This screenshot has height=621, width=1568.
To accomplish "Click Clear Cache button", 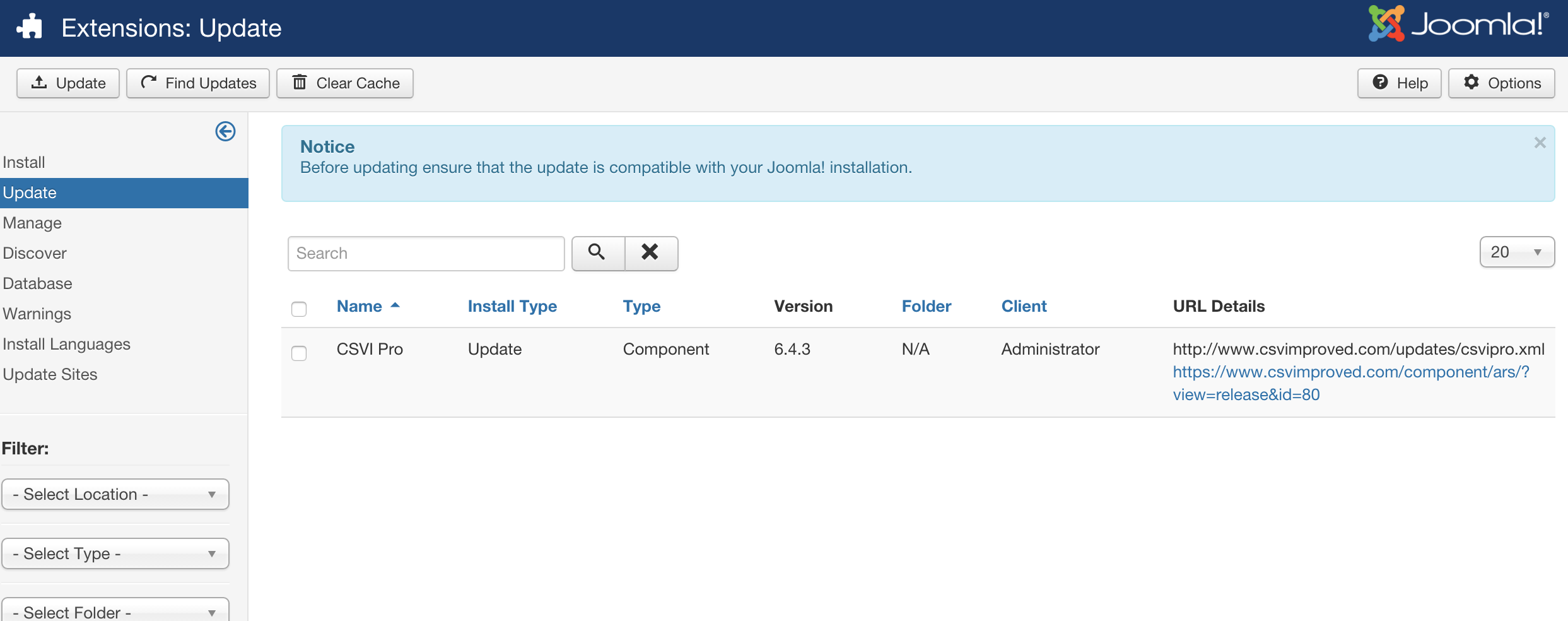I will point(345,83).
